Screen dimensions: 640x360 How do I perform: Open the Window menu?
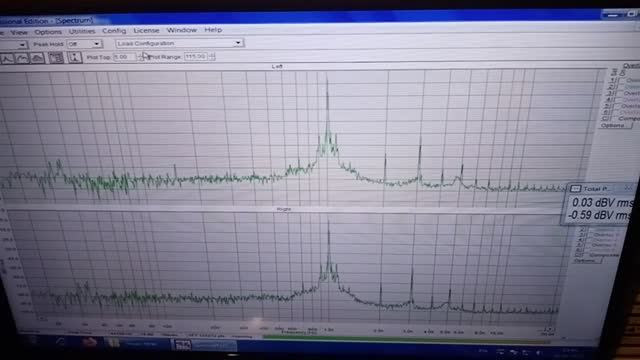181,30
